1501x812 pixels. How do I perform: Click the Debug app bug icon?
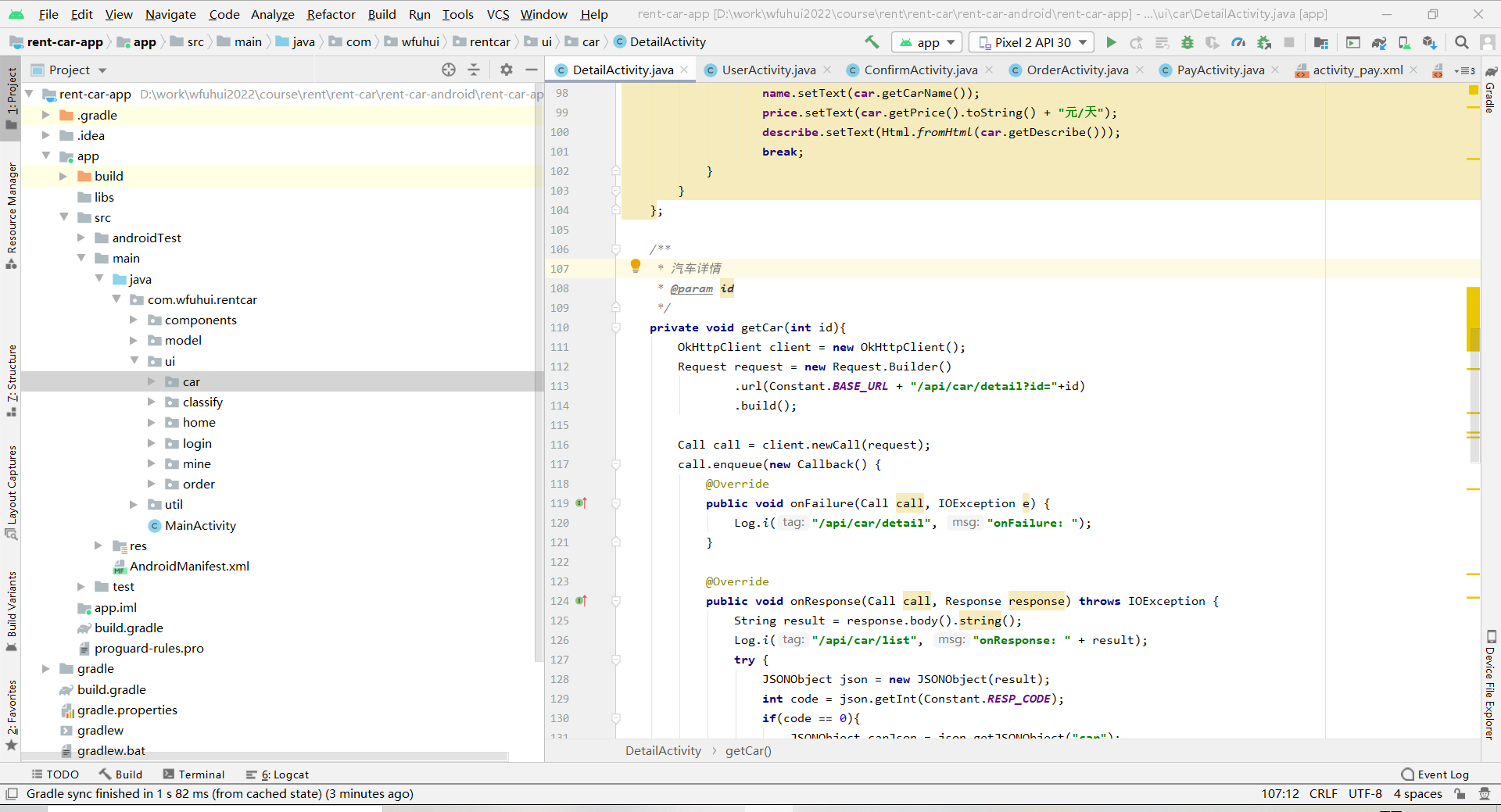pyautogui.click(x=1187, y=42)
